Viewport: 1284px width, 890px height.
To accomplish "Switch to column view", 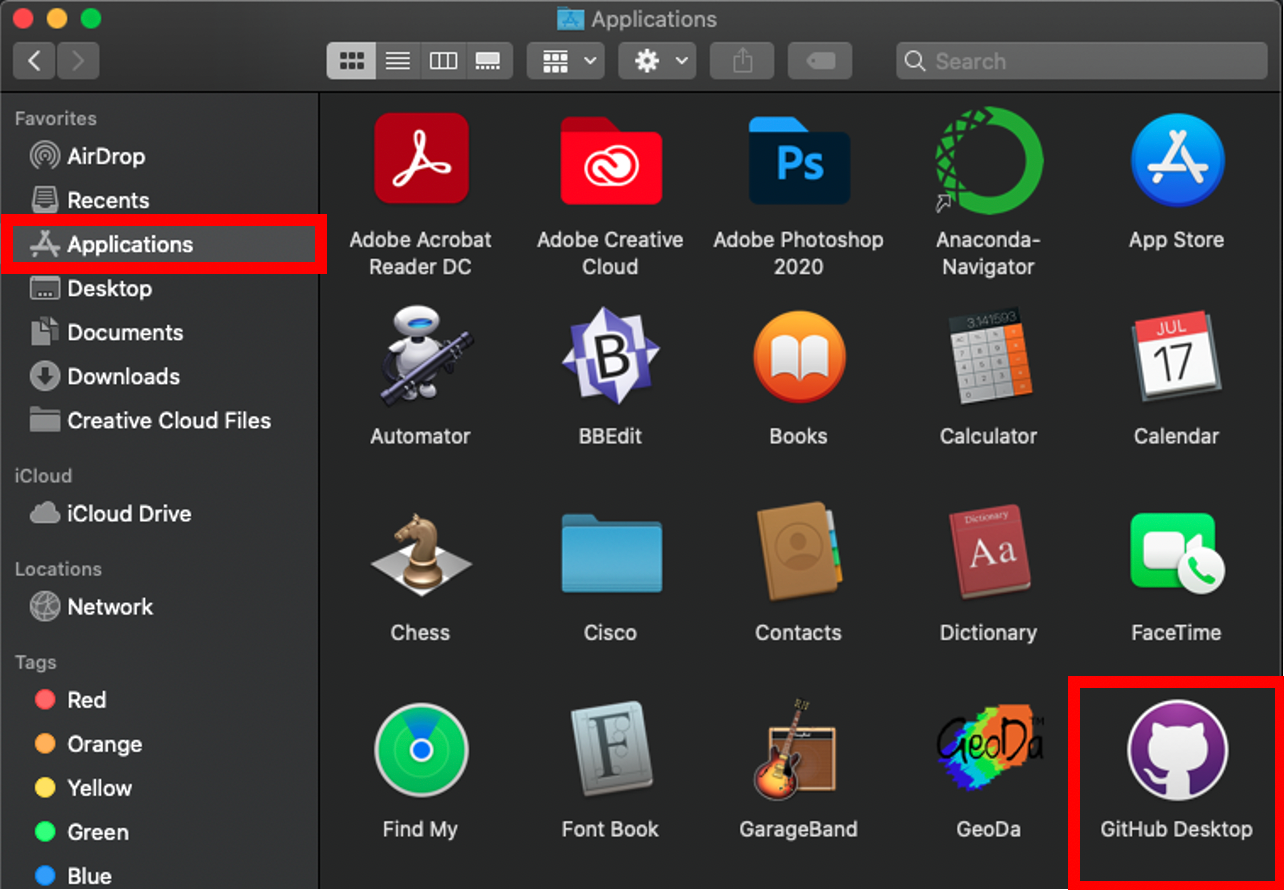I will click(x=443, y=61).
